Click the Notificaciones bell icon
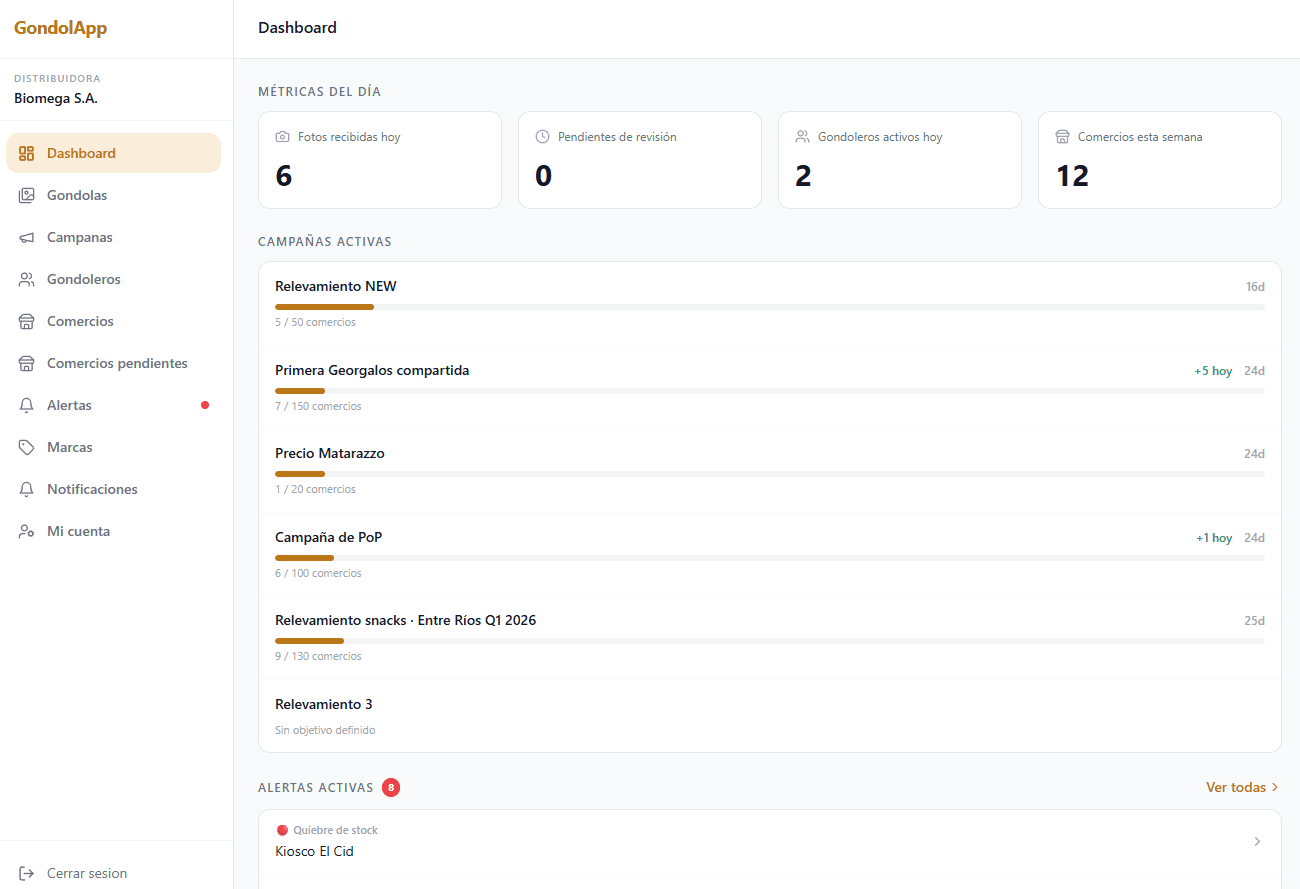 click(27, 489)
